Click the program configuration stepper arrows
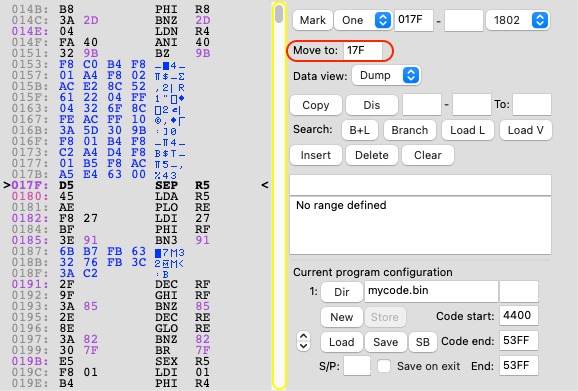The image size is (578, 391). 303,341
